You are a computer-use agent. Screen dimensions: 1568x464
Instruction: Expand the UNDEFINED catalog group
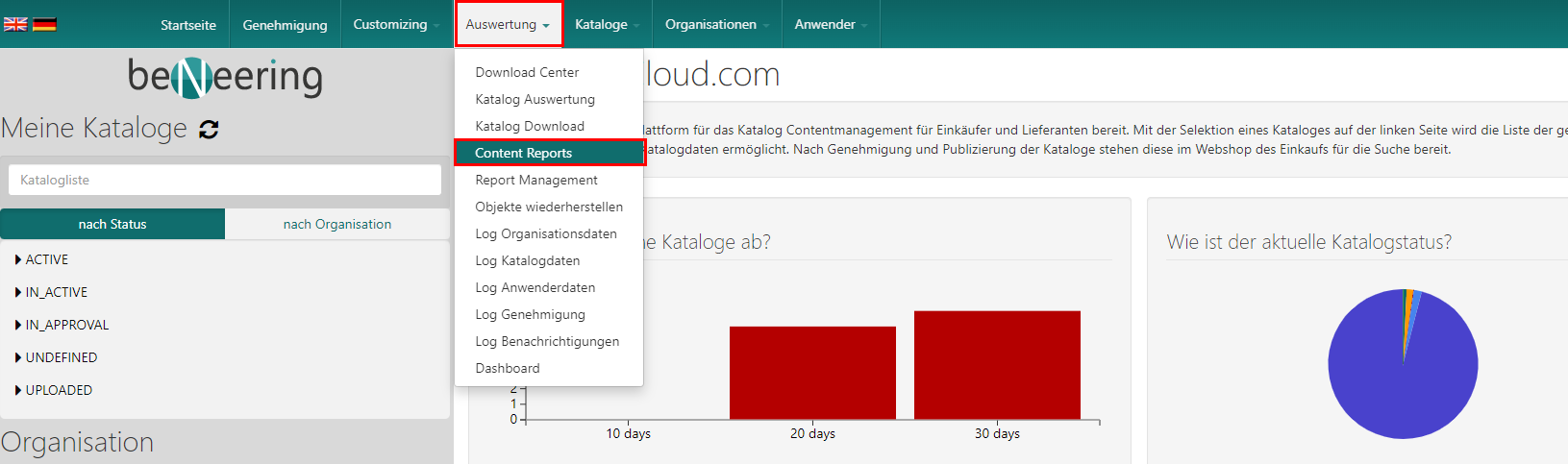[x=61, y=357]
